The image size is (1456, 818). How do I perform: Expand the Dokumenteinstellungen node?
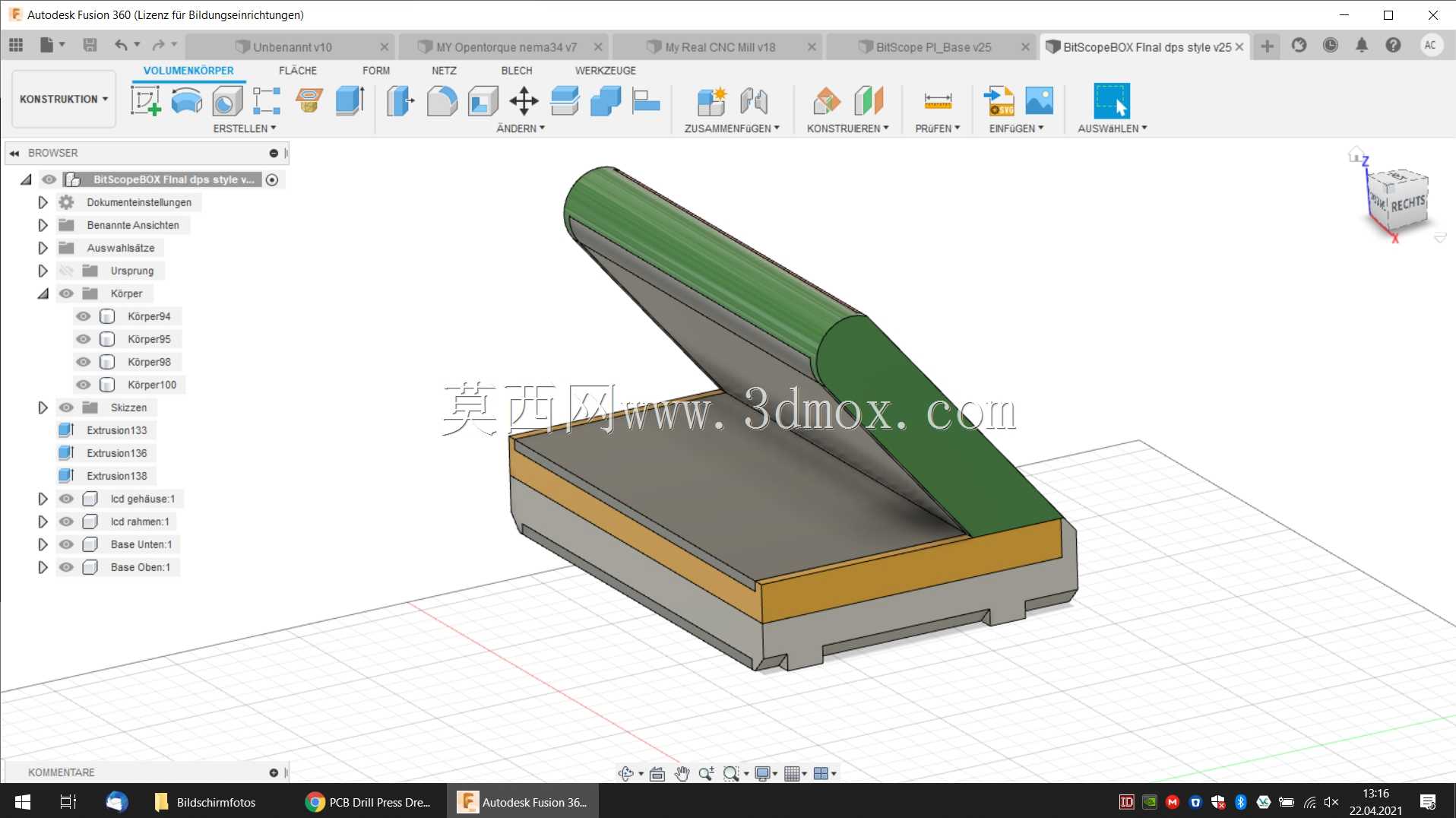[x=43, y=202]
